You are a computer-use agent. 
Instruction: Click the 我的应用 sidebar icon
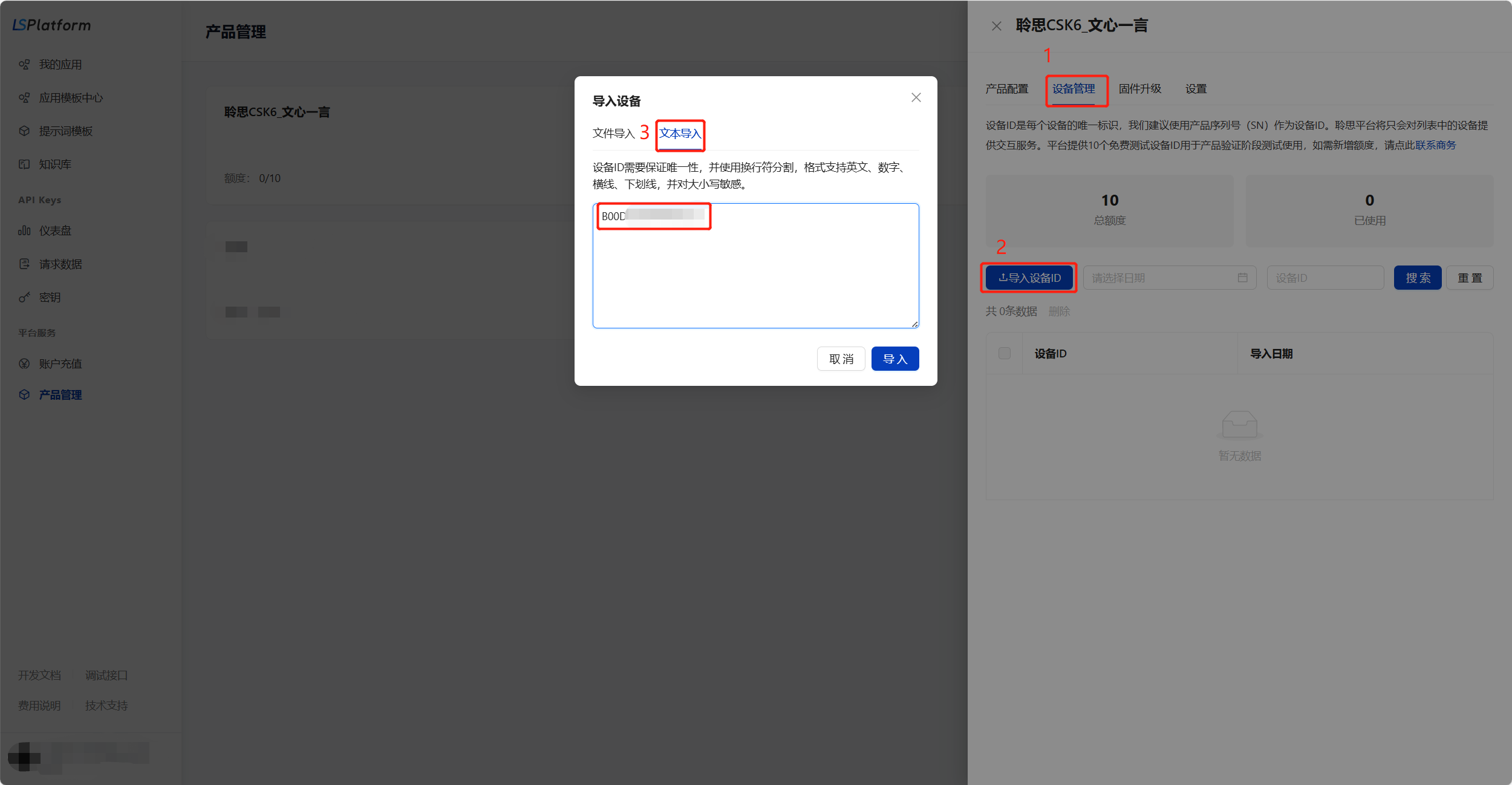[24, 64]
